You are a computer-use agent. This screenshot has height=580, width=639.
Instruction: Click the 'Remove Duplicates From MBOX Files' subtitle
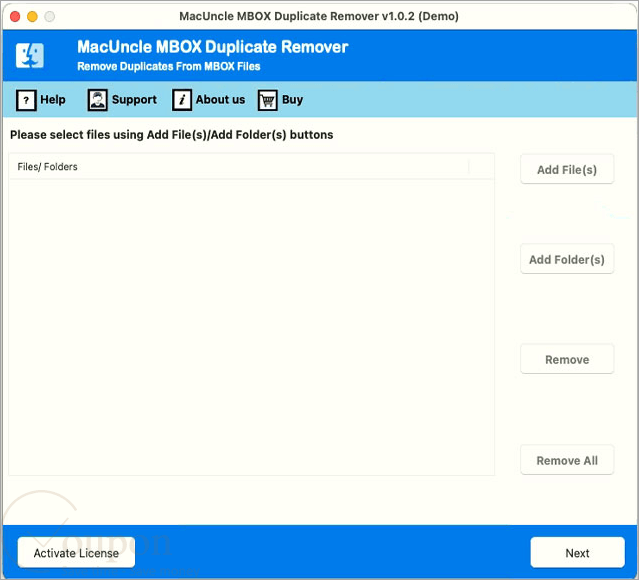[169, 66]
